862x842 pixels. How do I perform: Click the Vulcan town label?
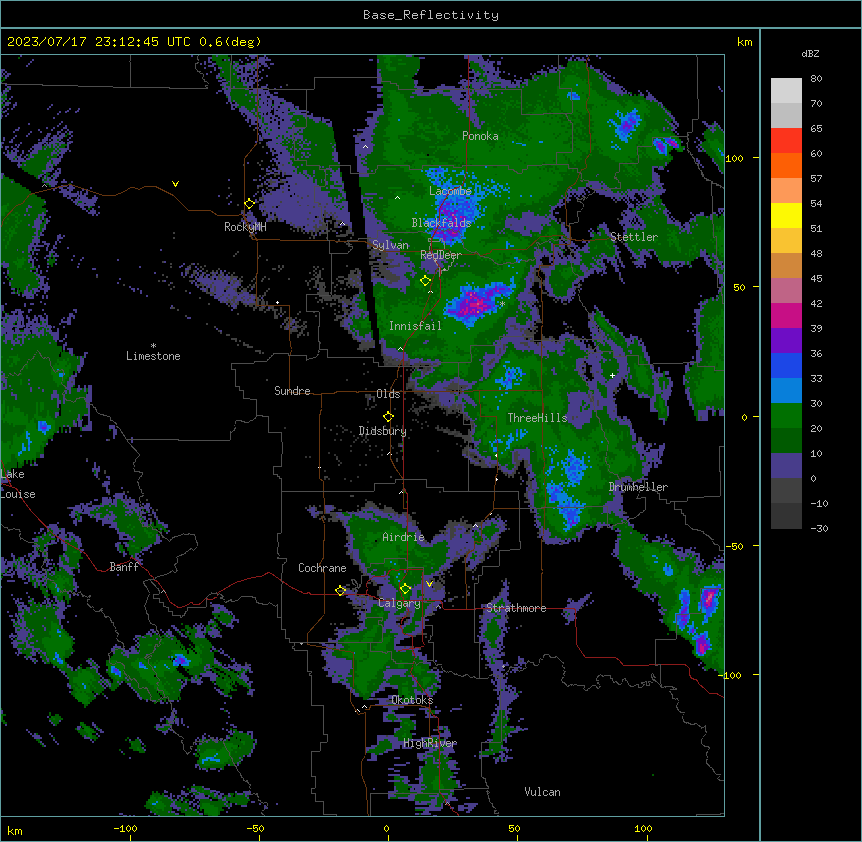tap(542, 792)
